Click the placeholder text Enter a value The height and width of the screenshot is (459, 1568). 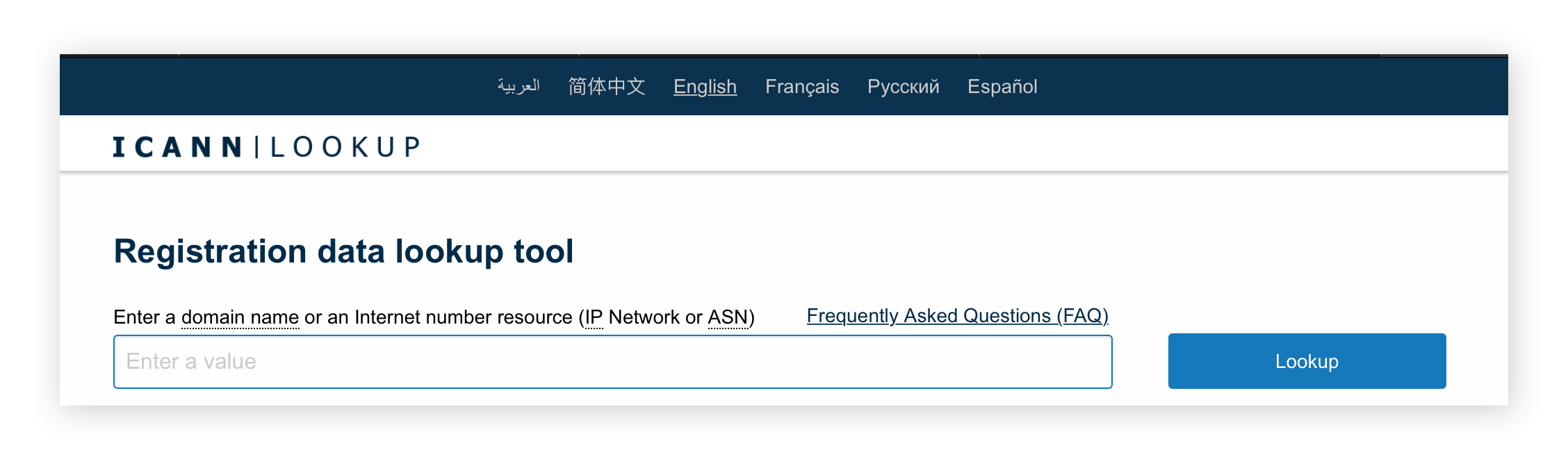tap(190, 360)
